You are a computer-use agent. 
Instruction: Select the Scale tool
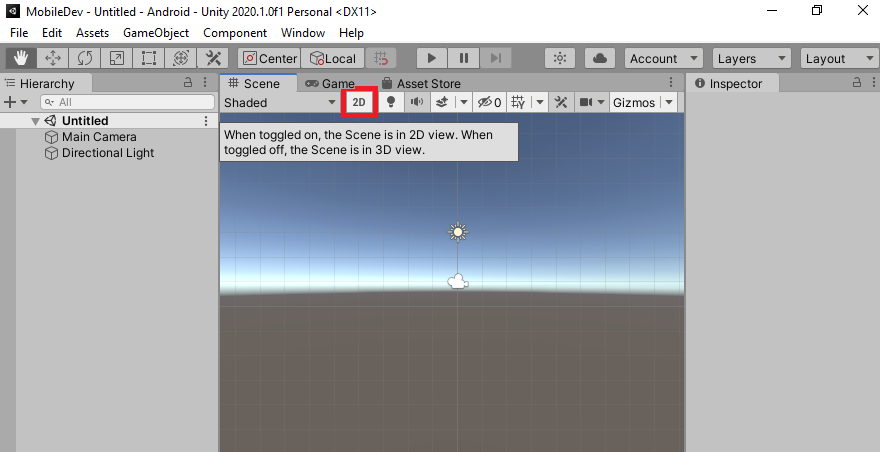tap(117, 58)
